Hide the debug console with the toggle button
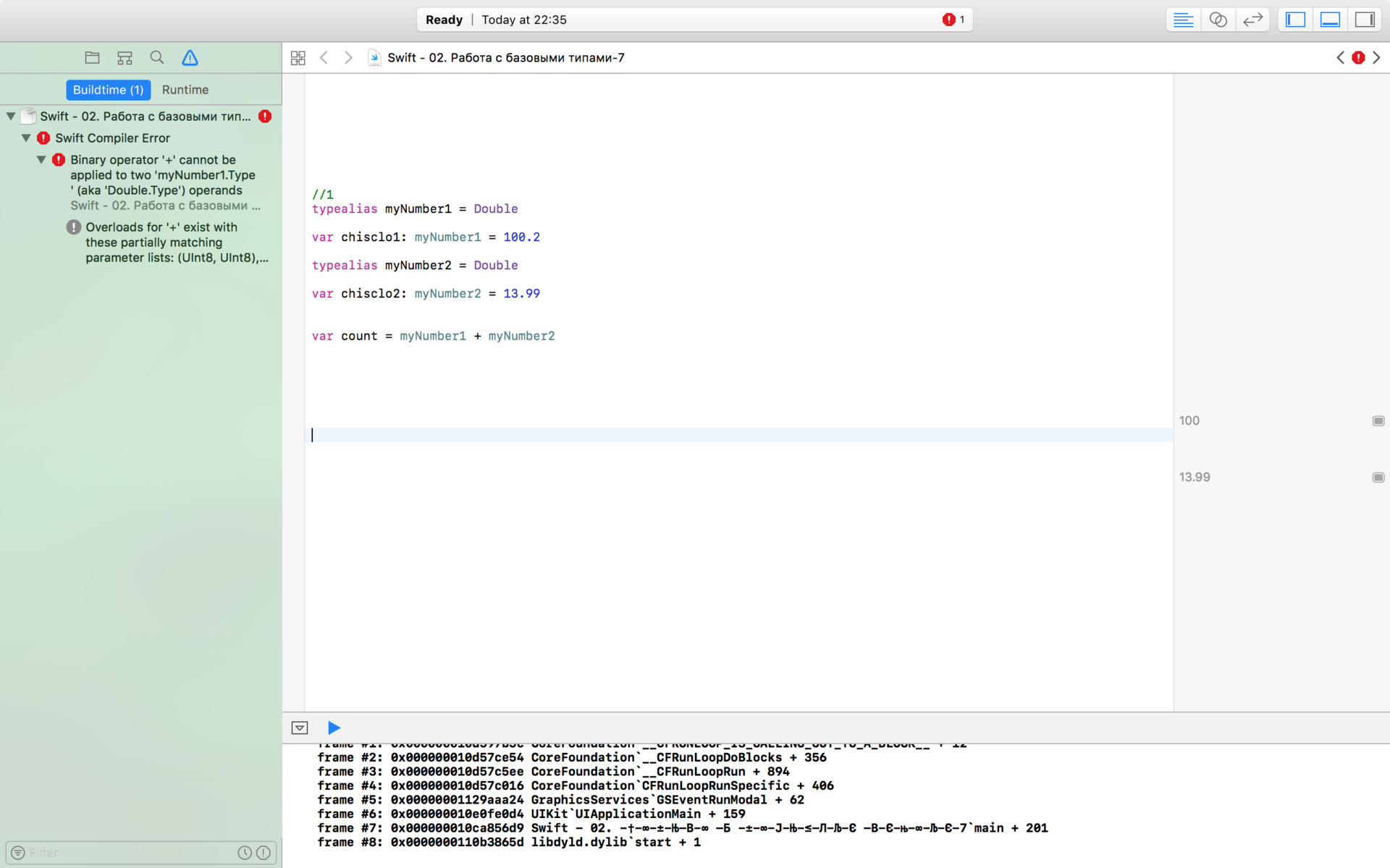The image size is (1390, 868). 300,728
